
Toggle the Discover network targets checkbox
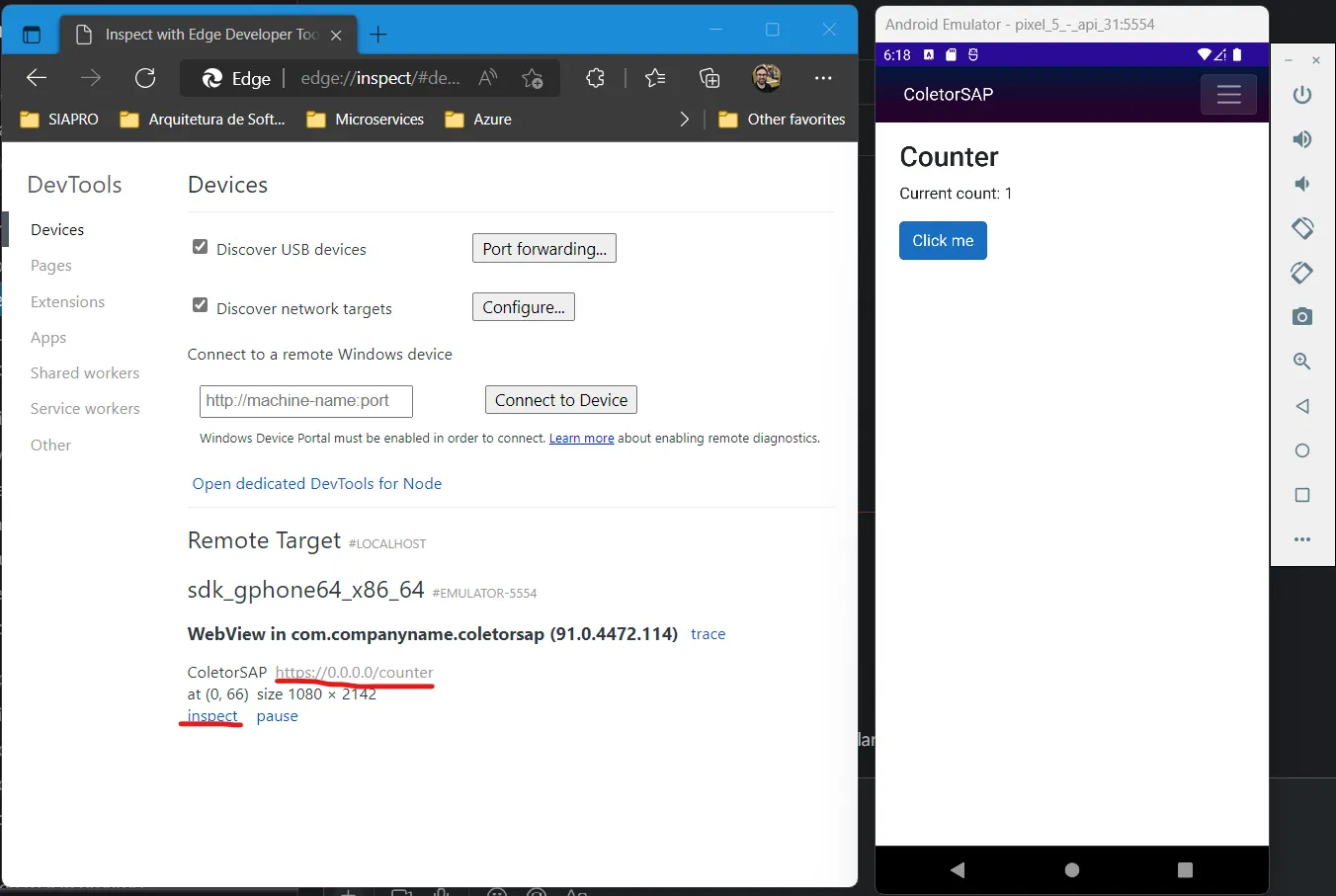[x=200, y=305]
